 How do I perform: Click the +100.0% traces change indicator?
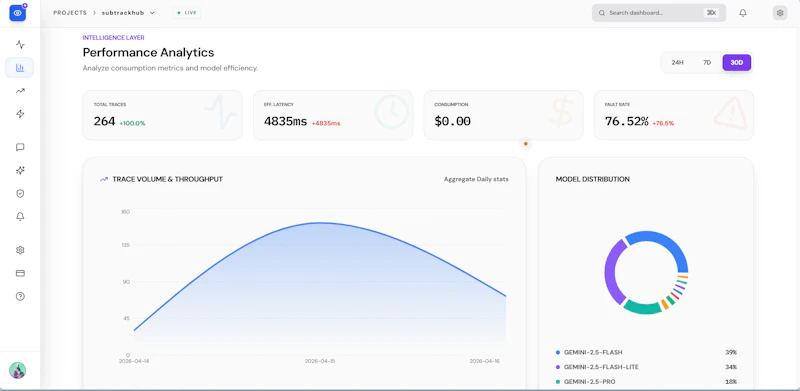(x=132, y=124)
